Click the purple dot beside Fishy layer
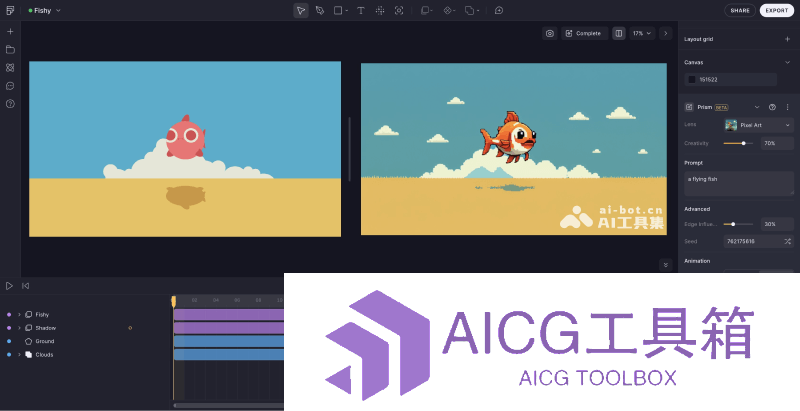The height and width of the screenshot is (411, 800). 9,315
